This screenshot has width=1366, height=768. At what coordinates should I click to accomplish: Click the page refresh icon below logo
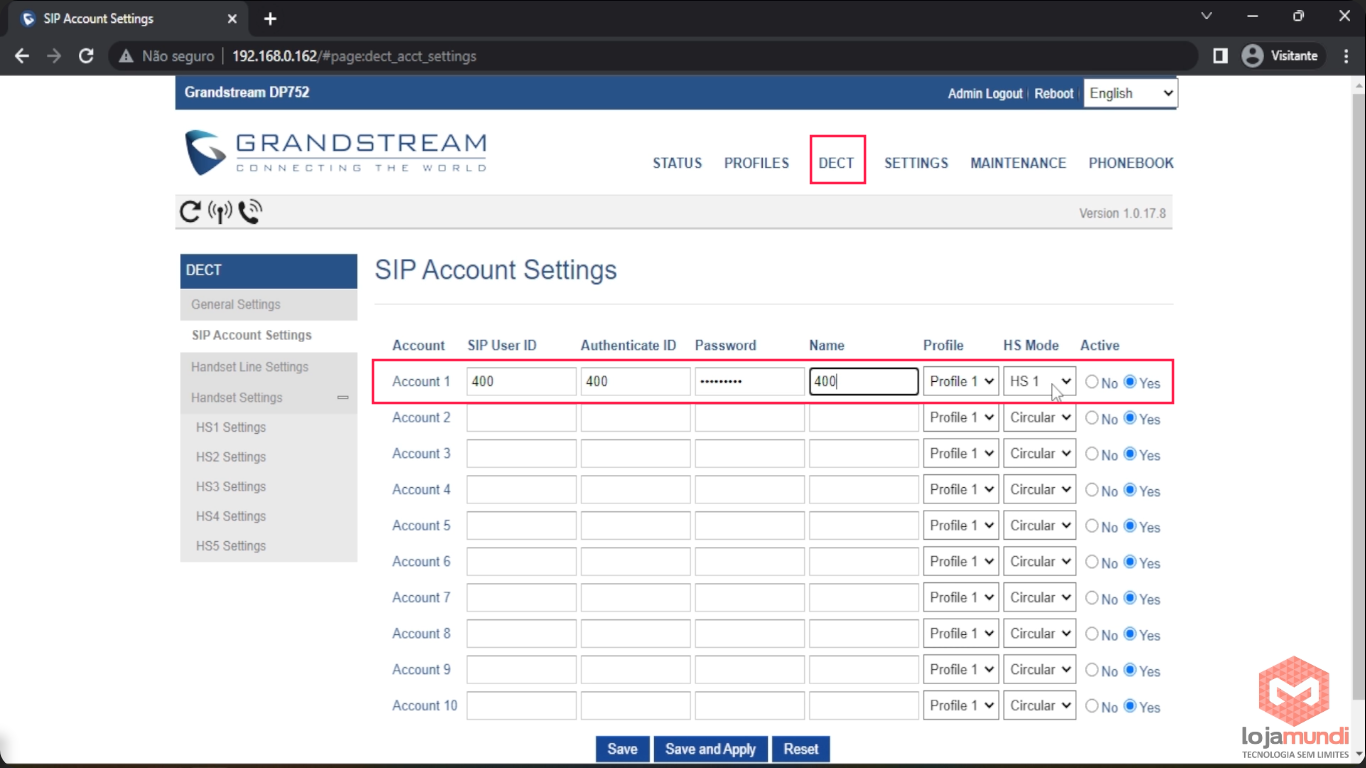[190, 211]
